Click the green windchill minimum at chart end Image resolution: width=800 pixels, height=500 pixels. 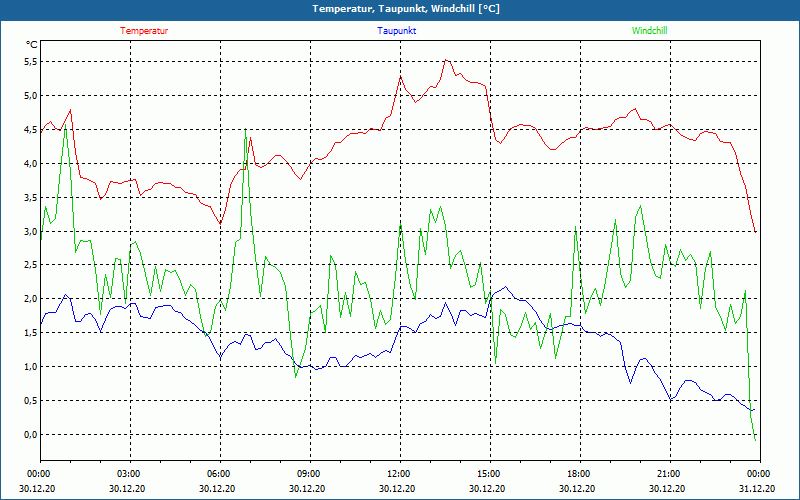tap(755, 440)
